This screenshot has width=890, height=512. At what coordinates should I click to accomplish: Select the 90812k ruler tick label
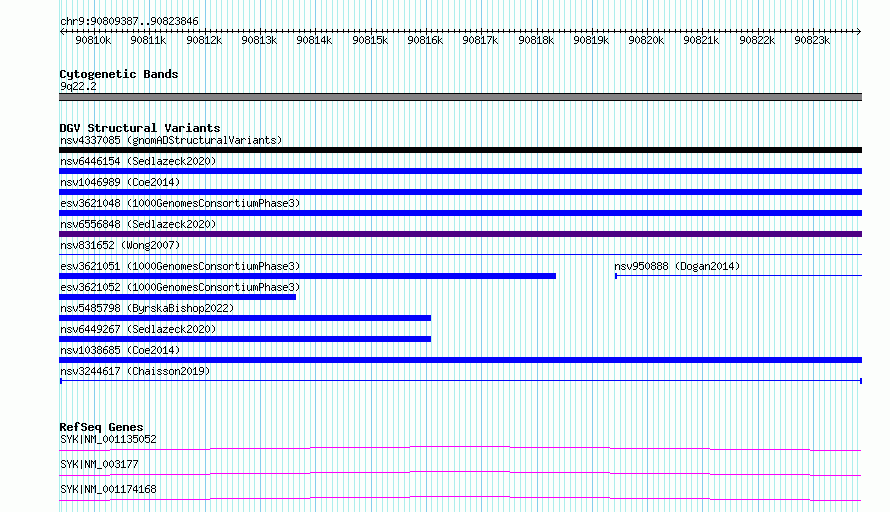pyautogui.click(x=204, y=40)
